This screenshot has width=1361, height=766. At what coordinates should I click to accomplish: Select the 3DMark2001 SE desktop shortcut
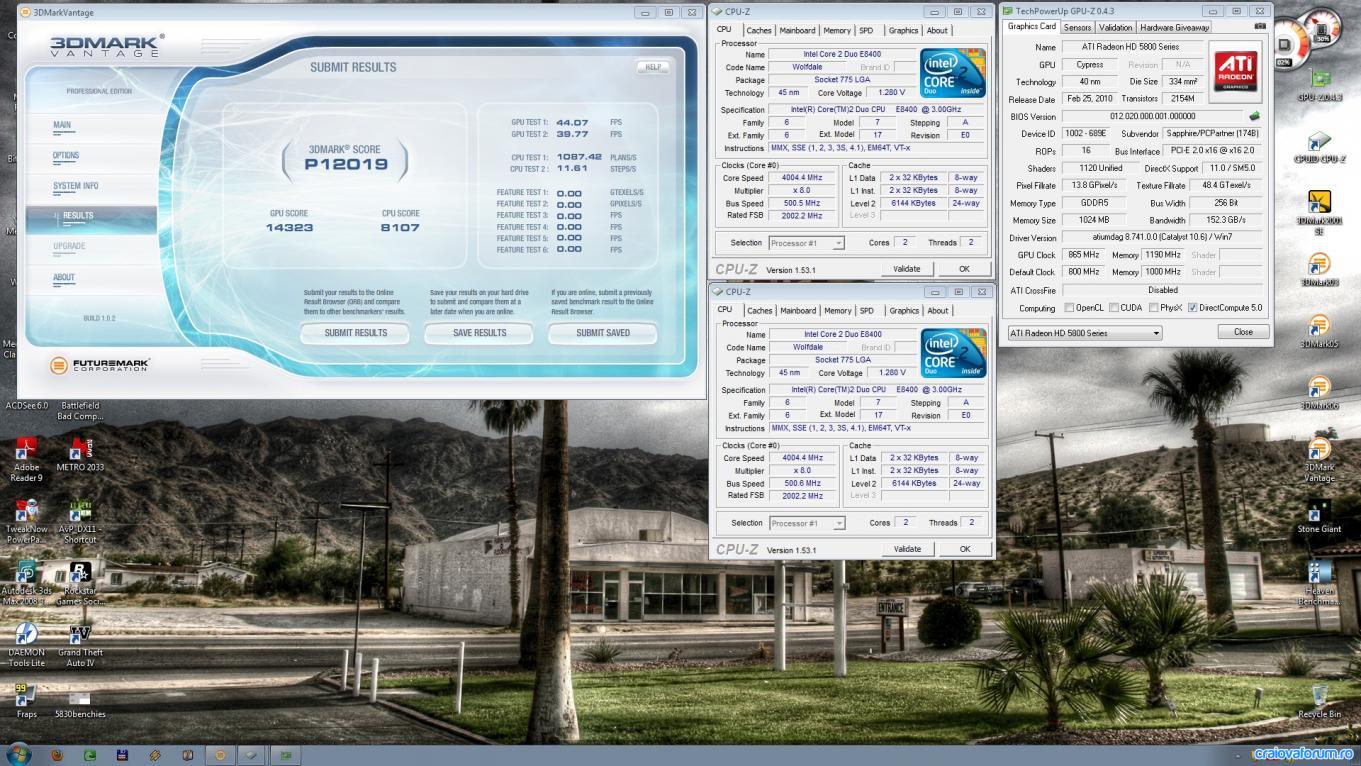(1319, 213)
